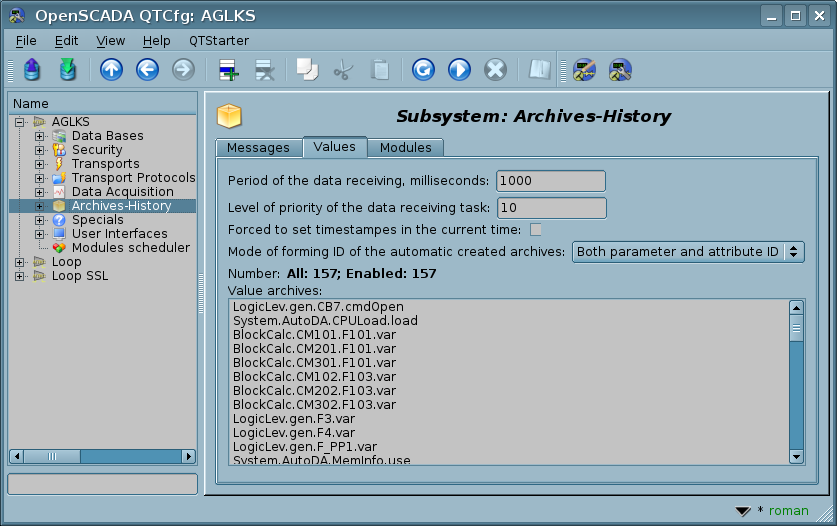Click the tree horizontal scrollbar handle
Viewport: 837px width, 526px height.
[x=52, y=457]
